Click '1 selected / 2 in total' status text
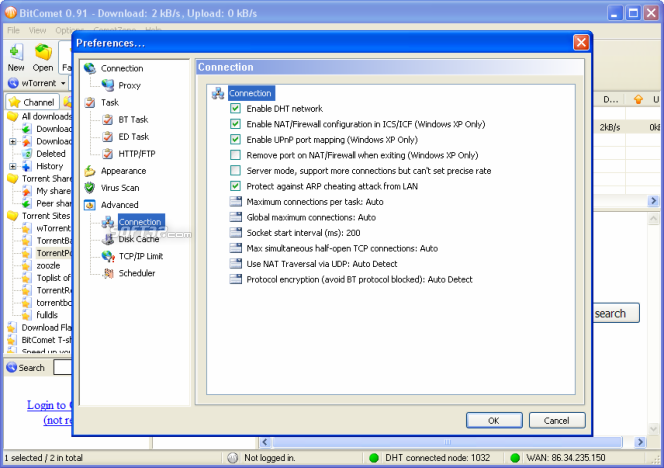The width and height of the screenshot is (664, 468). 44,458
